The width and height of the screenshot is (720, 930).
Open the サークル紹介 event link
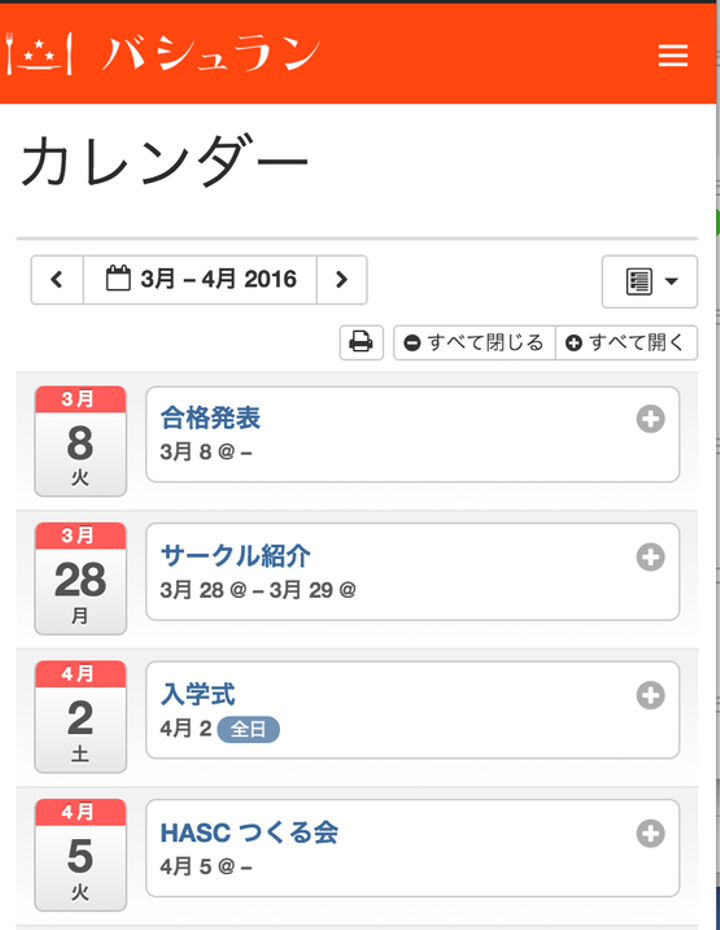235,556
